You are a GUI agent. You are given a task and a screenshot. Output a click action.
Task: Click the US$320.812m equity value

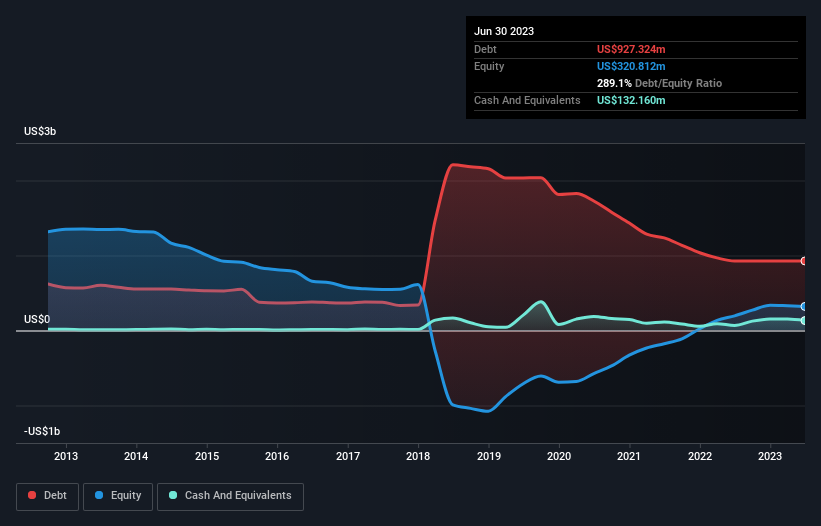tap(631, 66)
